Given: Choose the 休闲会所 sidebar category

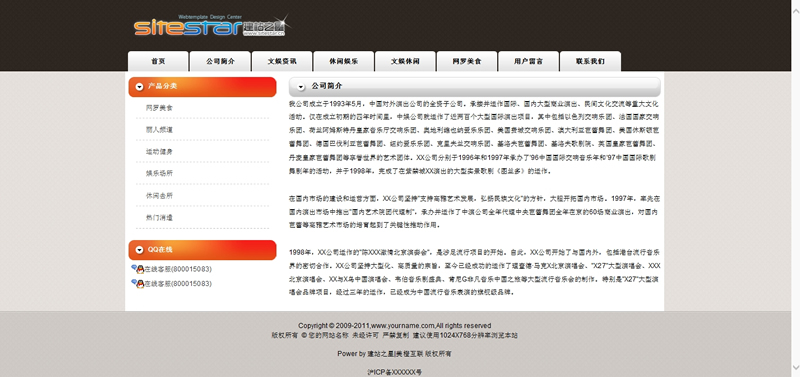Looking at the screenshot, I should coord(159,195).
